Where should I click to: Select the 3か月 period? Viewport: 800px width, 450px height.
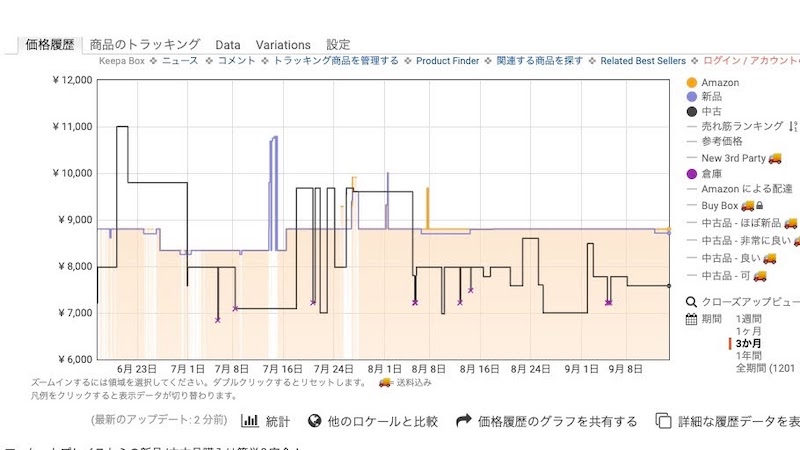(748, 343)
